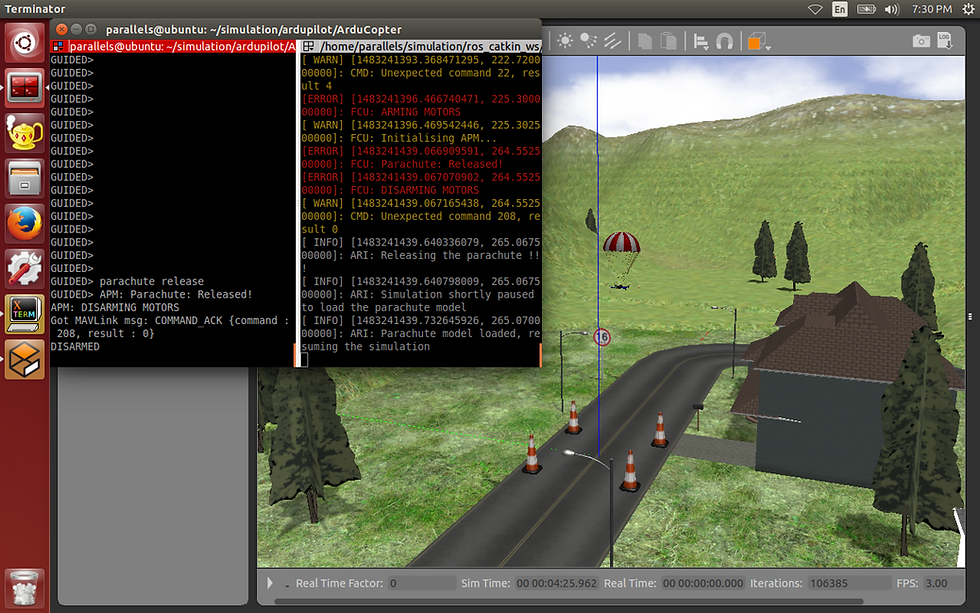Click the 'APM: DISARMING MOTORS' line
Image resolution: width=980 pixels, height=613 pixels.
pos(115,307)
